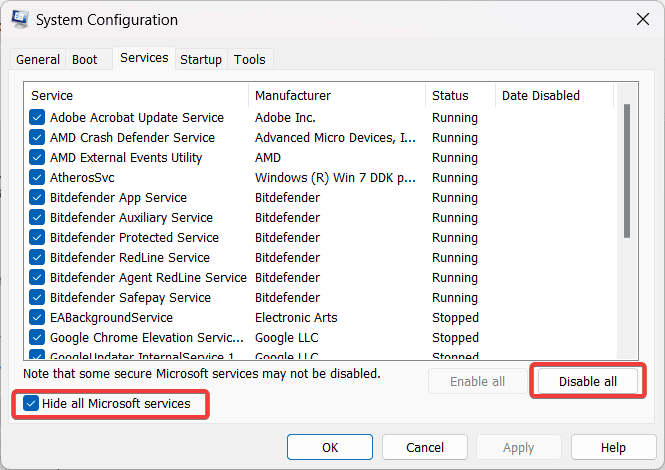Select 'Bitdefender Safepay Service' row text

point(130,297)
